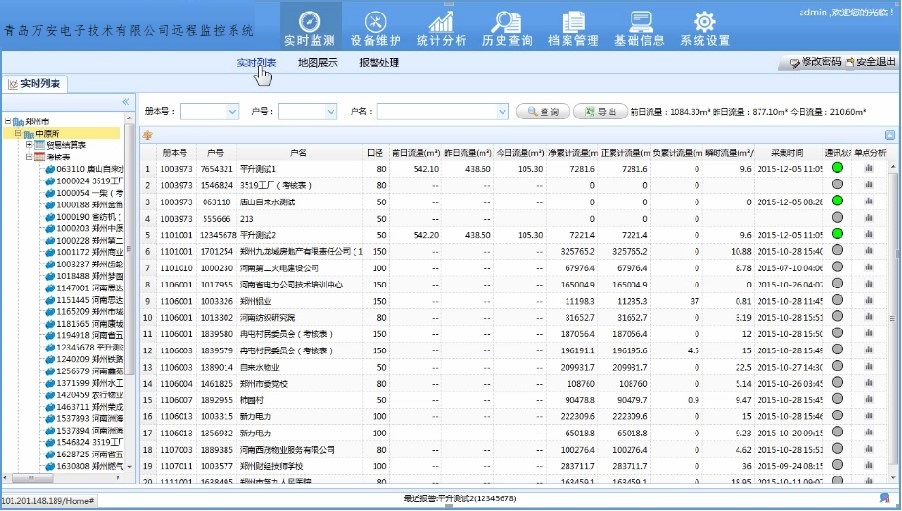This screenshot has height=511, width=902.
Task: Open the 历史查询 search icon
Action: 506,22
